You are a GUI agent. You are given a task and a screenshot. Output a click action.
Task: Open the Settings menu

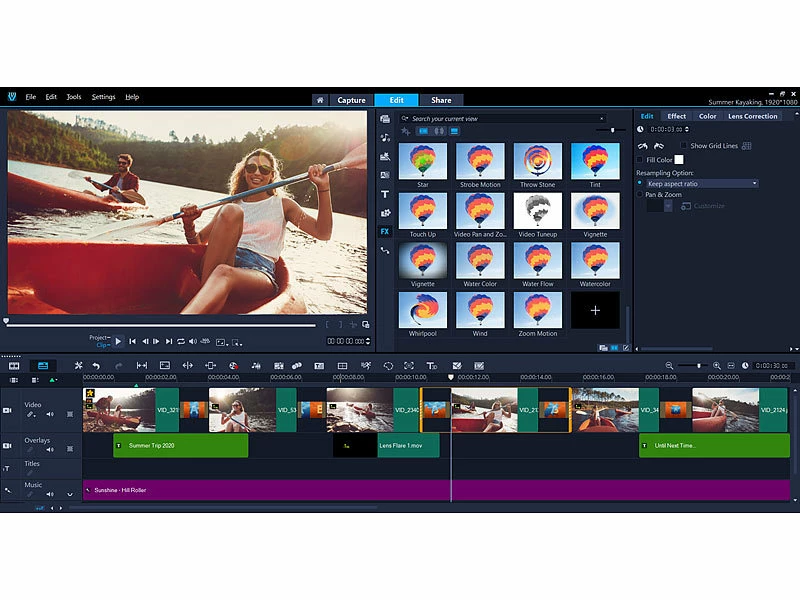[x=103, y=97]
